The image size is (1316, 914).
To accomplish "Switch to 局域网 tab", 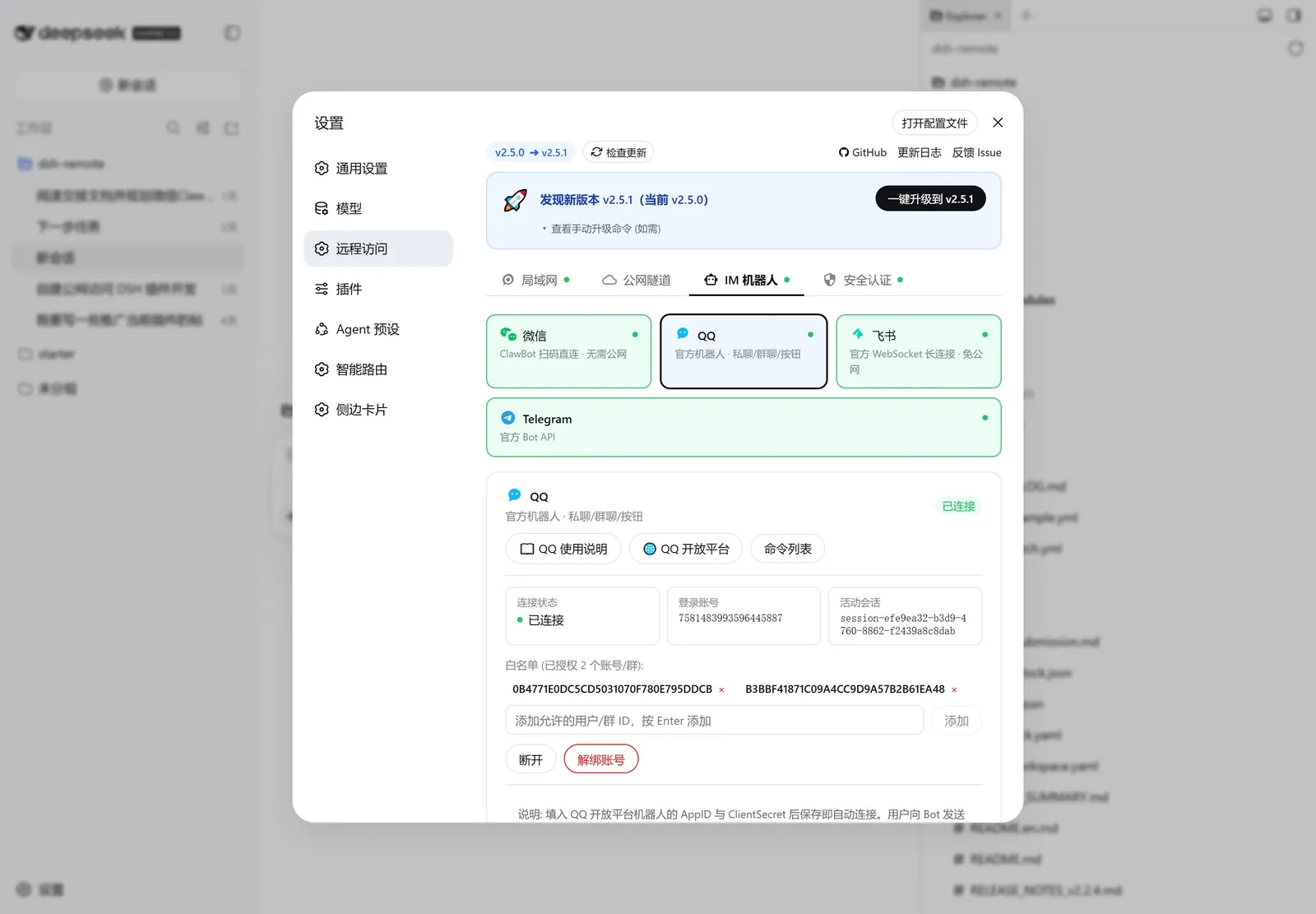I will [535, 280].
